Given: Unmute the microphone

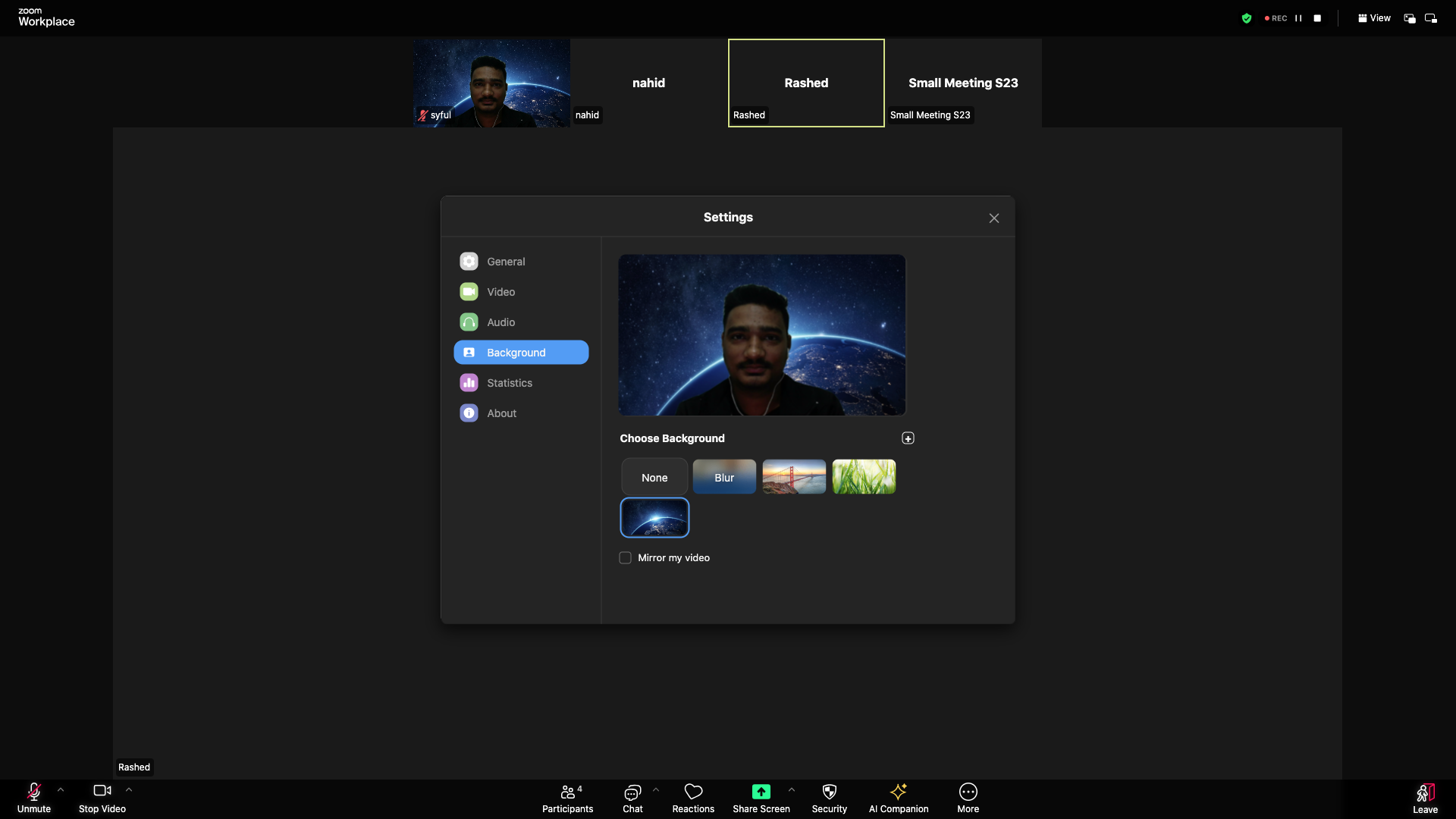Looking at the screenshot, I should point(34,799).
